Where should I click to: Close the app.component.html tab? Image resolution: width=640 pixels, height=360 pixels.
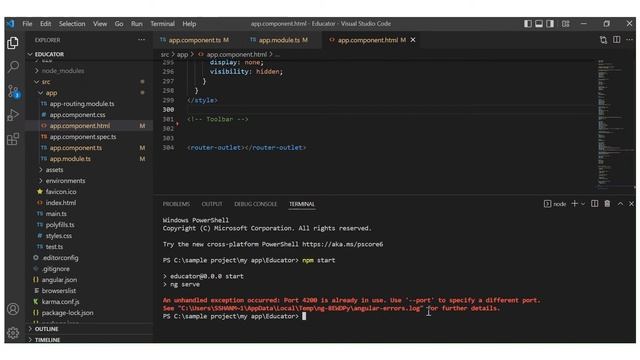[x=413, y=40]
